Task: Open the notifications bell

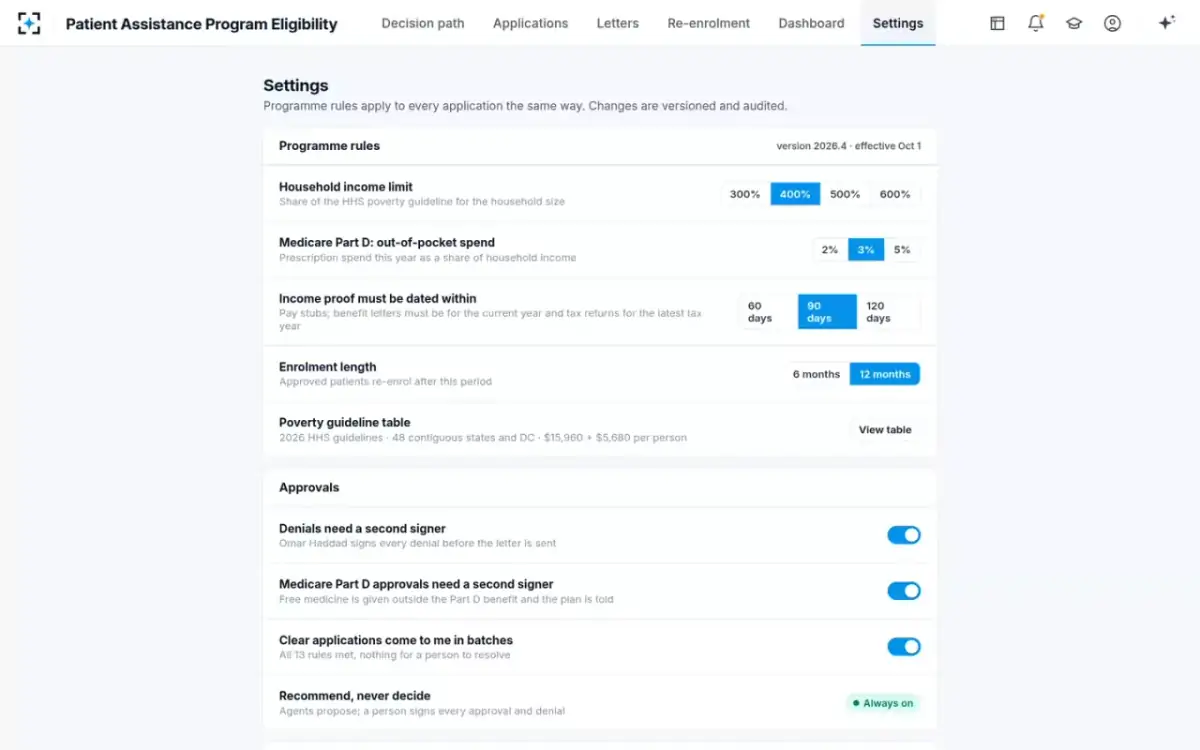Action: (x=1036, y=23)
